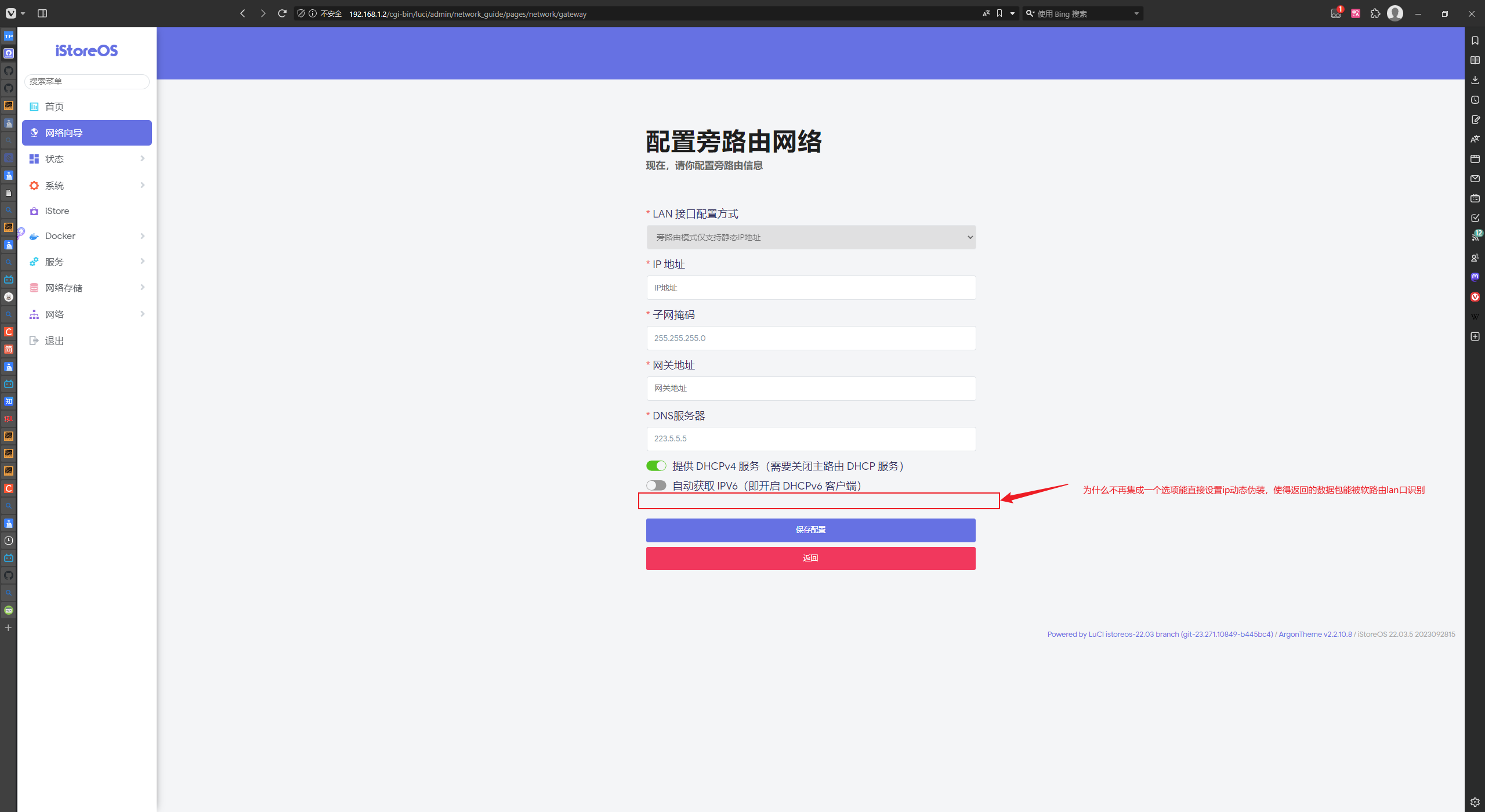Open LAN interface configuration dropdown
Viewport: 1485px width, 812px height.
(x=810, y=237)
